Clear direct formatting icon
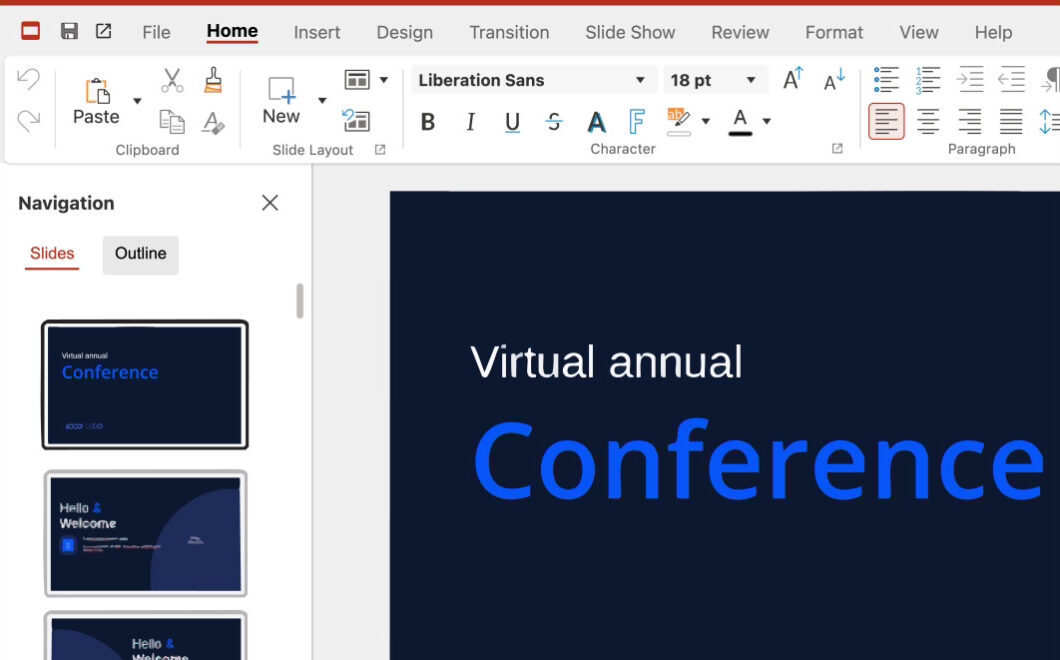 [x=213, y=122]
